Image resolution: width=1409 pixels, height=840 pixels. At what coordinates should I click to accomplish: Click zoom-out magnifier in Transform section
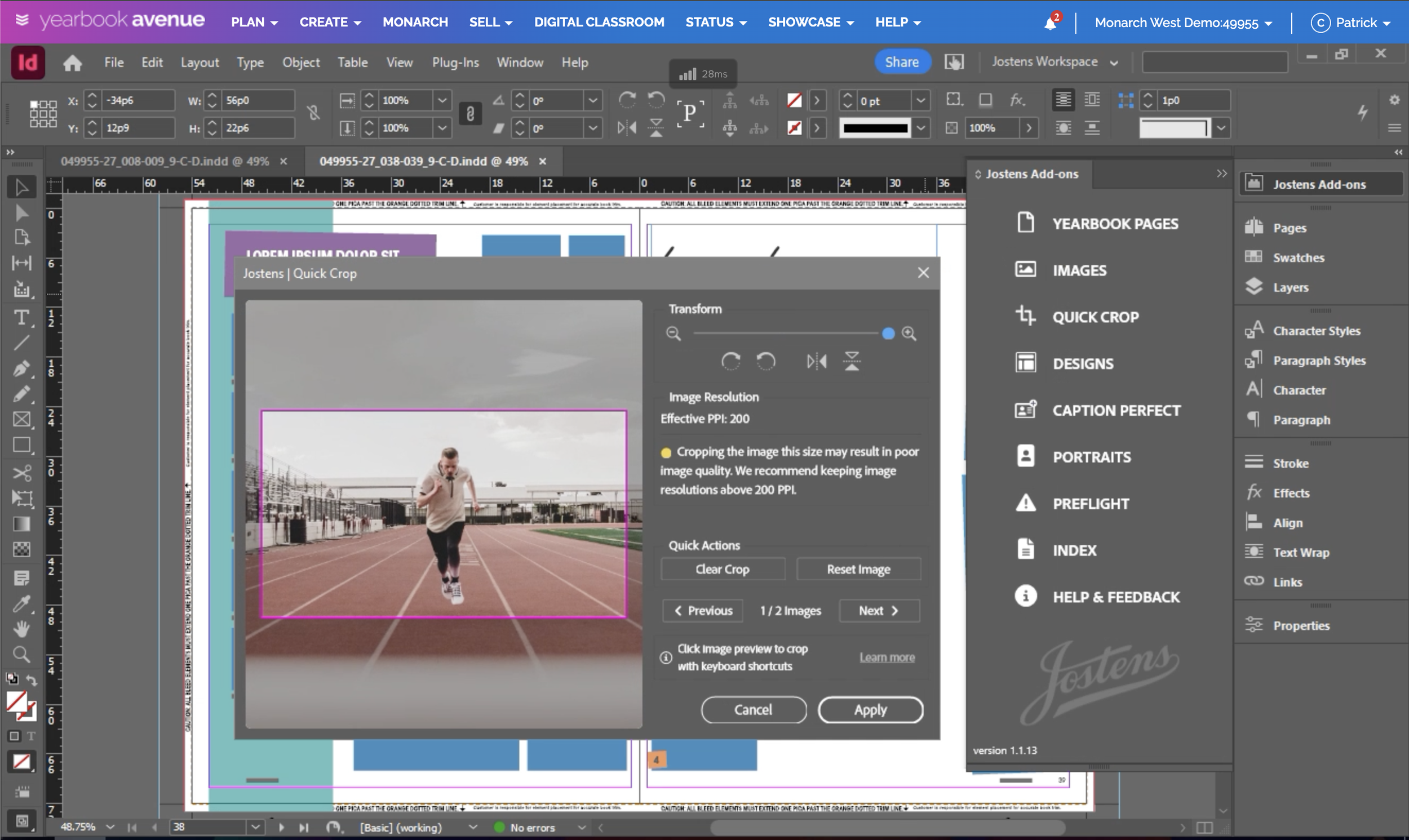(673, 334)
